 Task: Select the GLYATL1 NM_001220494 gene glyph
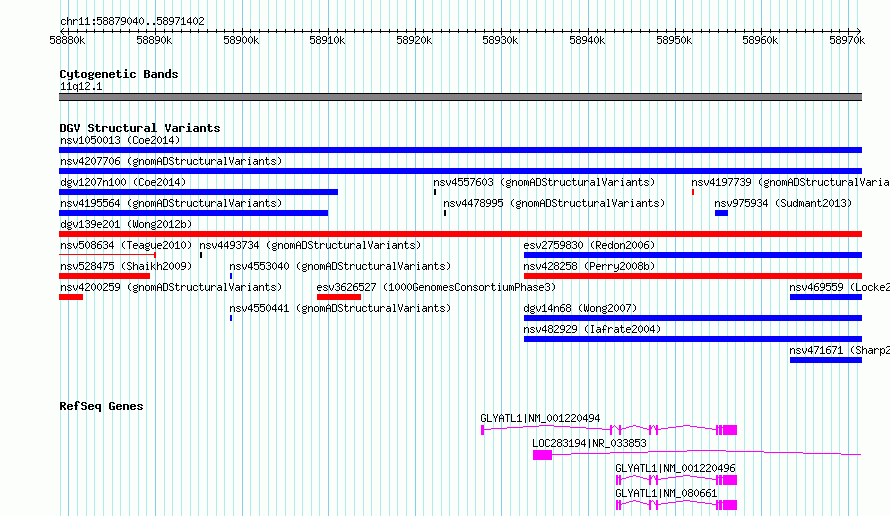pyautogui.click(x=609, y=430)
